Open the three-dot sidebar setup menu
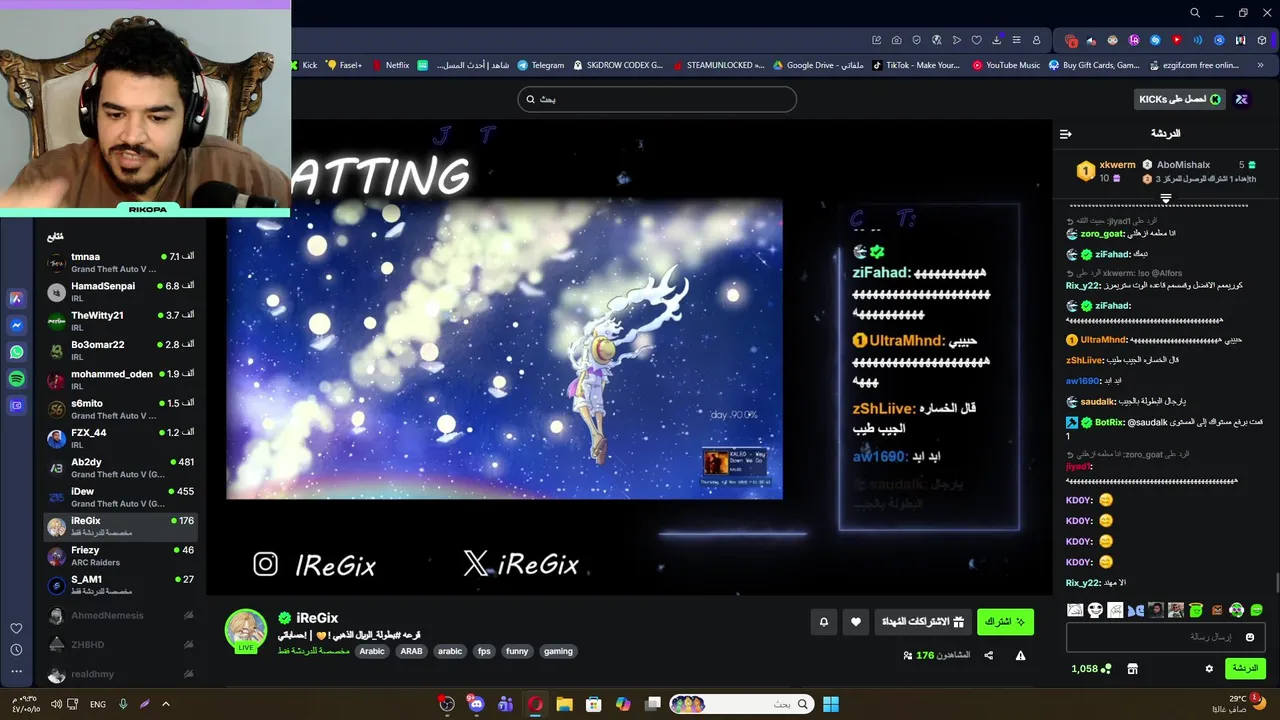The height and width of the screenshot is (720, 1280). point(16,670)
